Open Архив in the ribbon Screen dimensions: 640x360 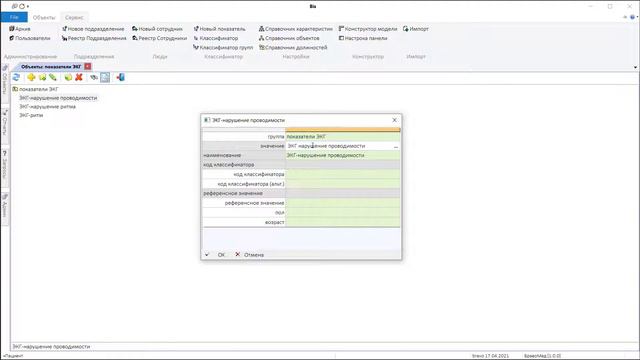point(20,29)
